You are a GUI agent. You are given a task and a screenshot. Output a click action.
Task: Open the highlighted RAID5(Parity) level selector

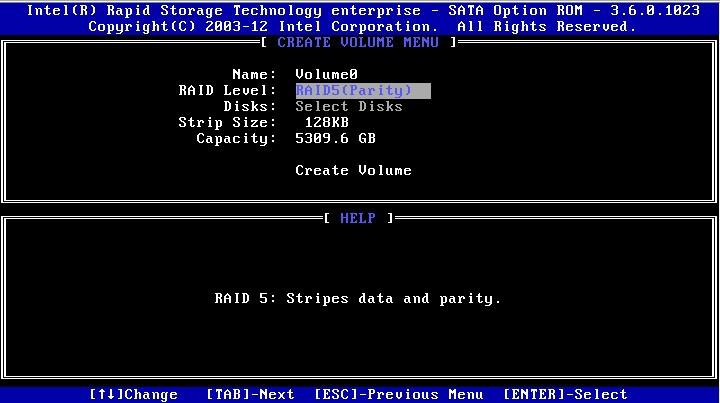pos(362,90)
